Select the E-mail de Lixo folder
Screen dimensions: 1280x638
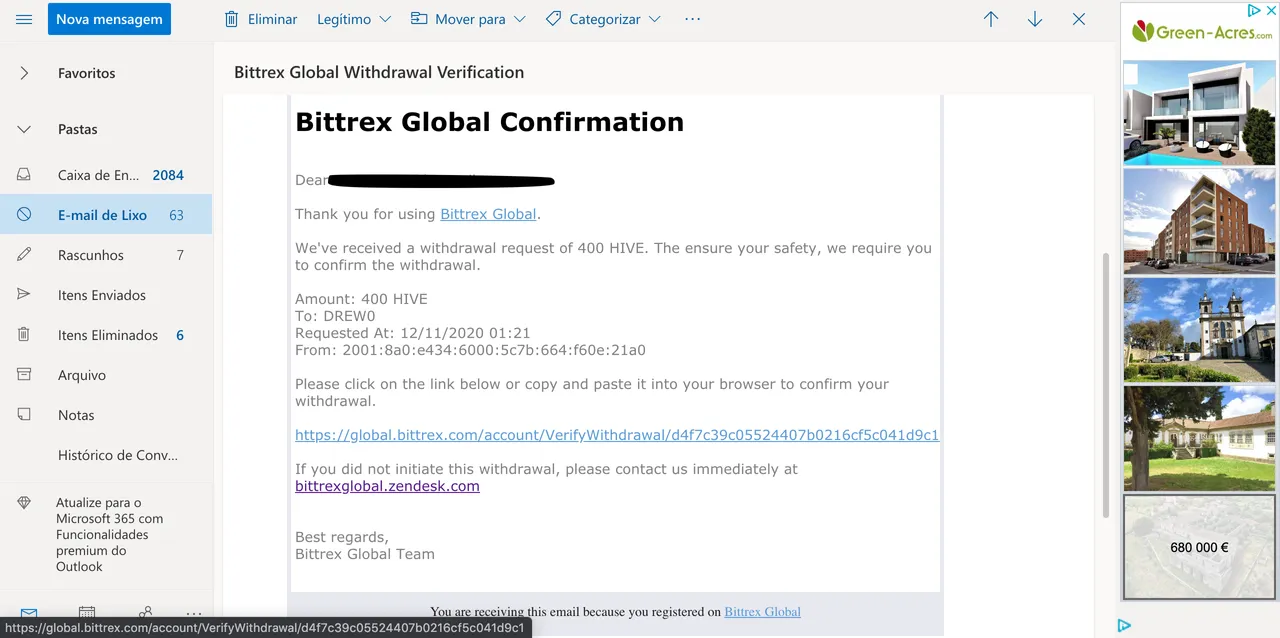(x=106, y=215)
